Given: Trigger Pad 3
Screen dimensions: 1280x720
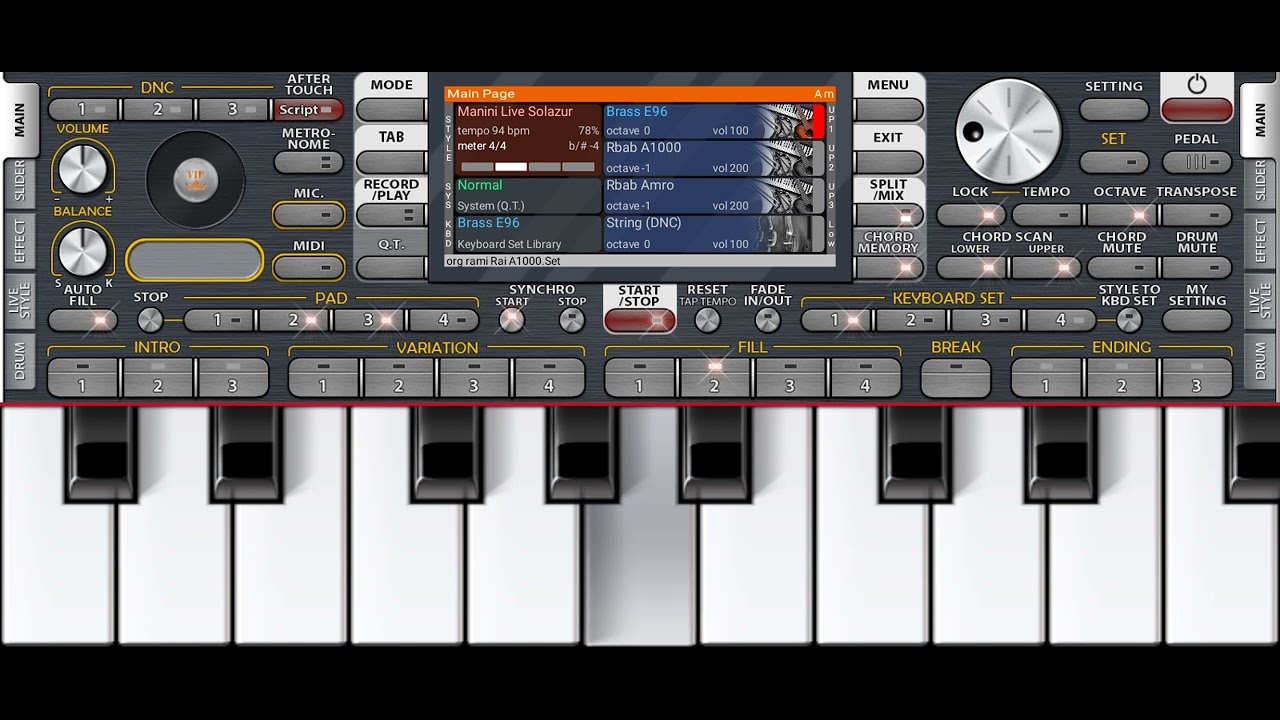Looking at the screenshot, I should (369, 320).
